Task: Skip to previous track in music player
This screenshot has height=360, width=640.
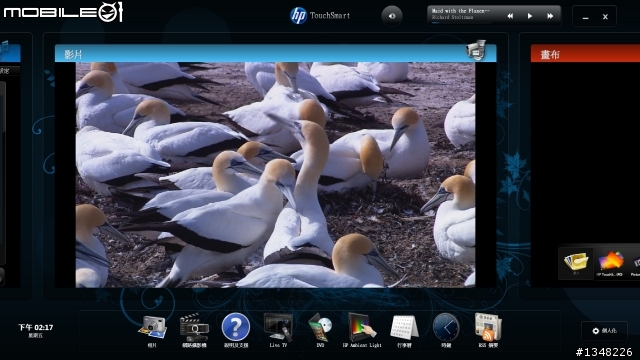Action: (510, 16)
